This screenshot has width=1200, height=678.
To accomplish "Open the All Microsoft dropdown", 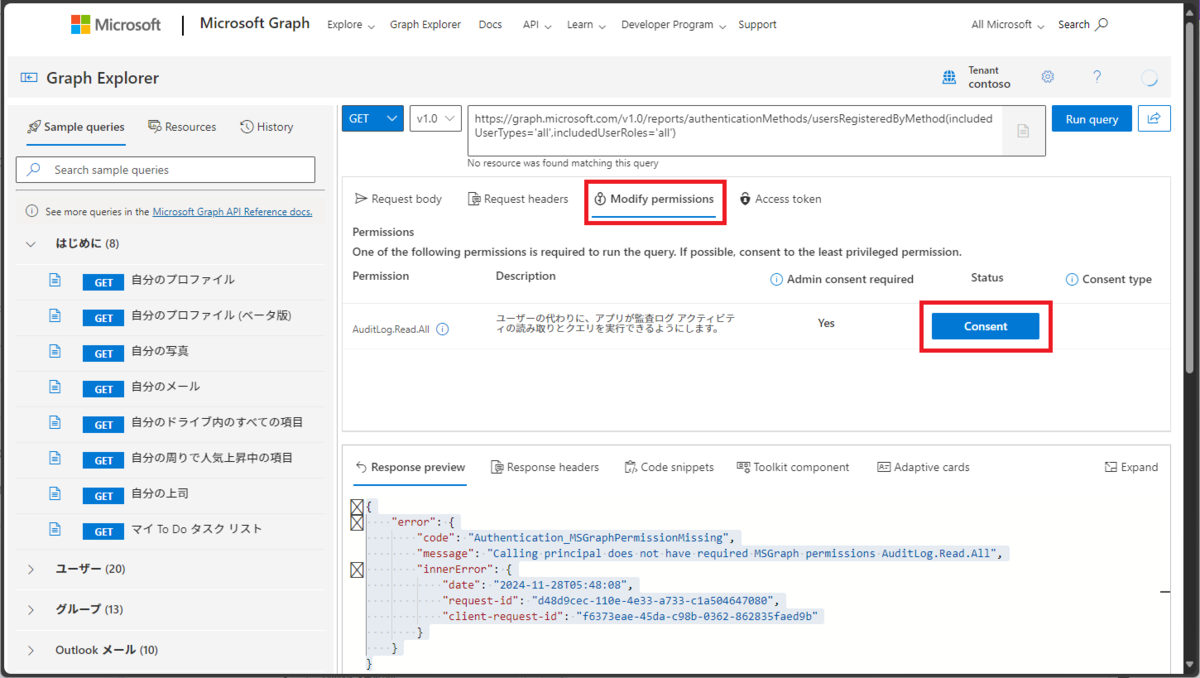I will click(x=1008, y=25).
